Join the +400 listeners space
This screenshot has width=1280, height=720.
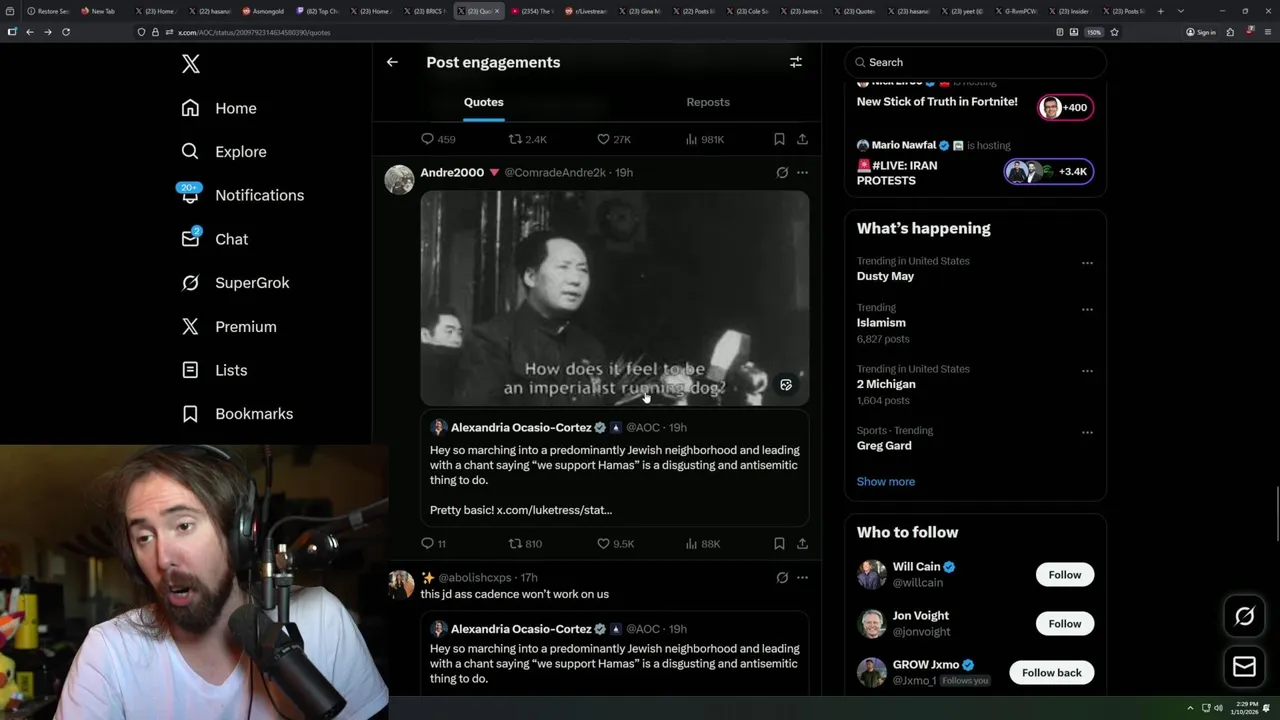point(1065,107)
